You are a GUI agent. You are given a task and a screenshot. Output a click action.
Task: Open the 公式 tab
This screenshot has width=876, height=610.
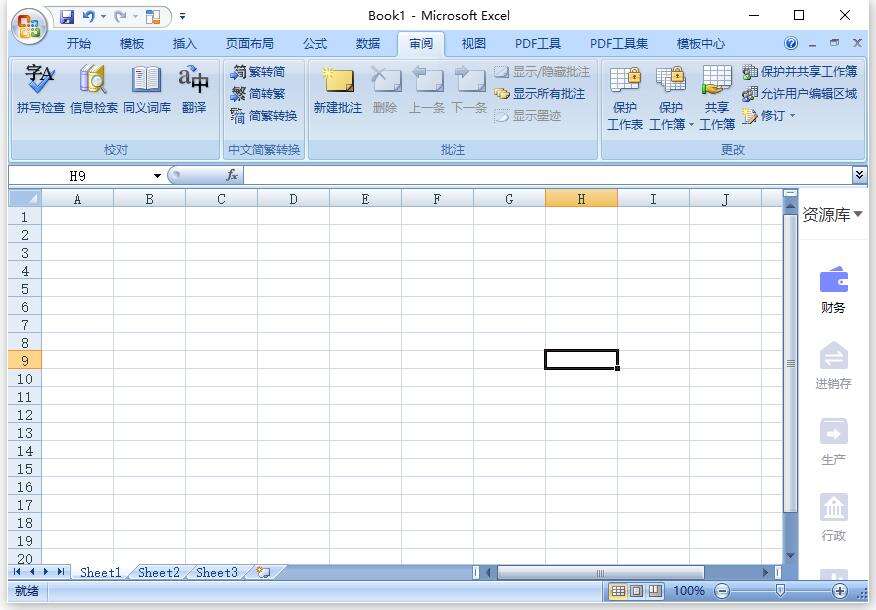pos(315,44)
